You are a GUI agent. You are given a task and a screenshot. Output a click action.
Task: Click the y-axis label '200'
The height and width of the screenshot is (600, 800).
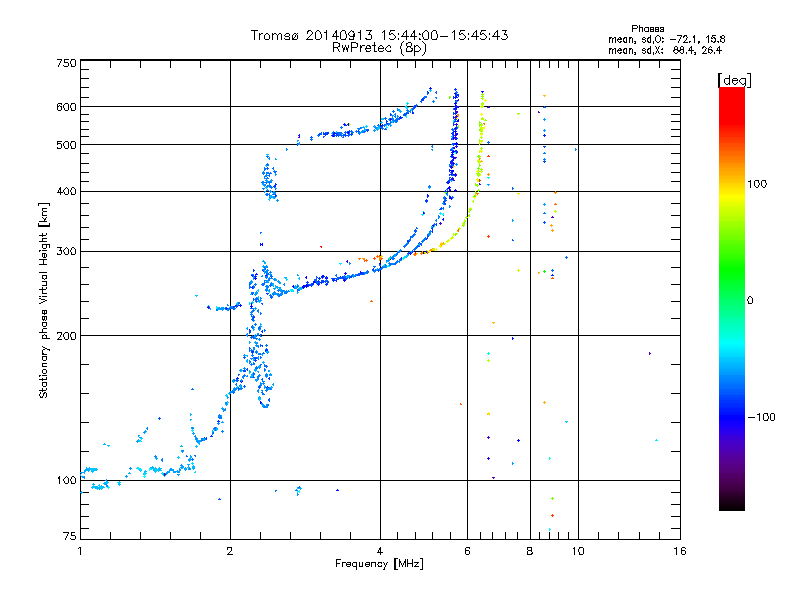pos(67,336)
